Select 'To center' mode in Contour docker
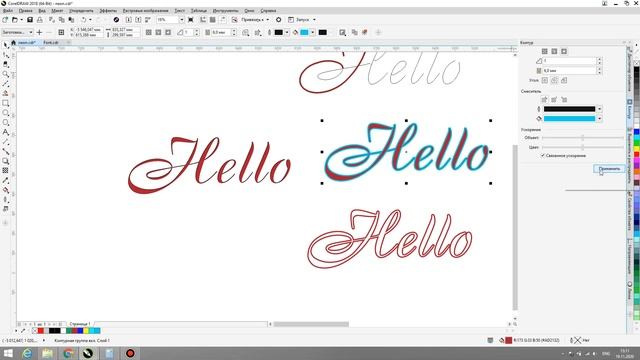The width and height of the screenshot is (640, 360). pyautogui.click(x=544, y=51)
